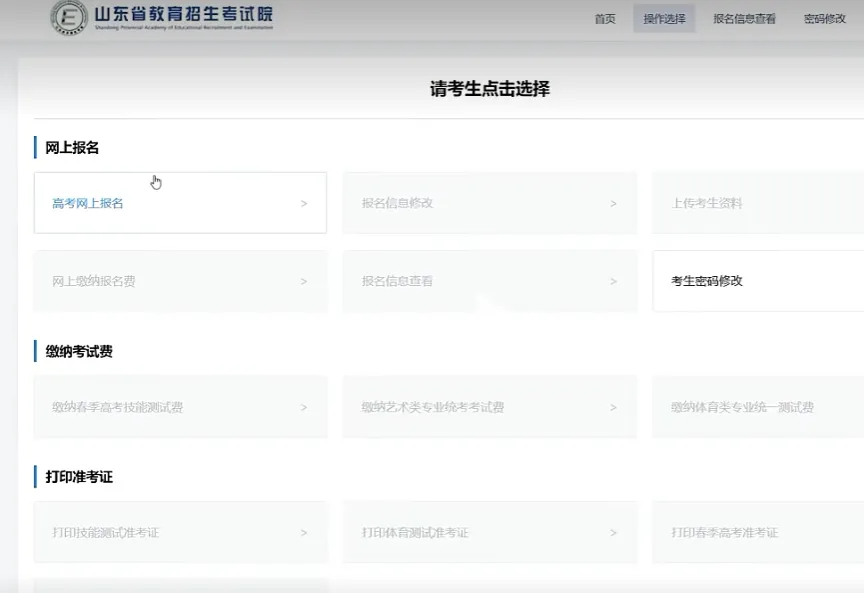
Task: Click the 网上报名 section heading
Action: [x=72, y=148]
